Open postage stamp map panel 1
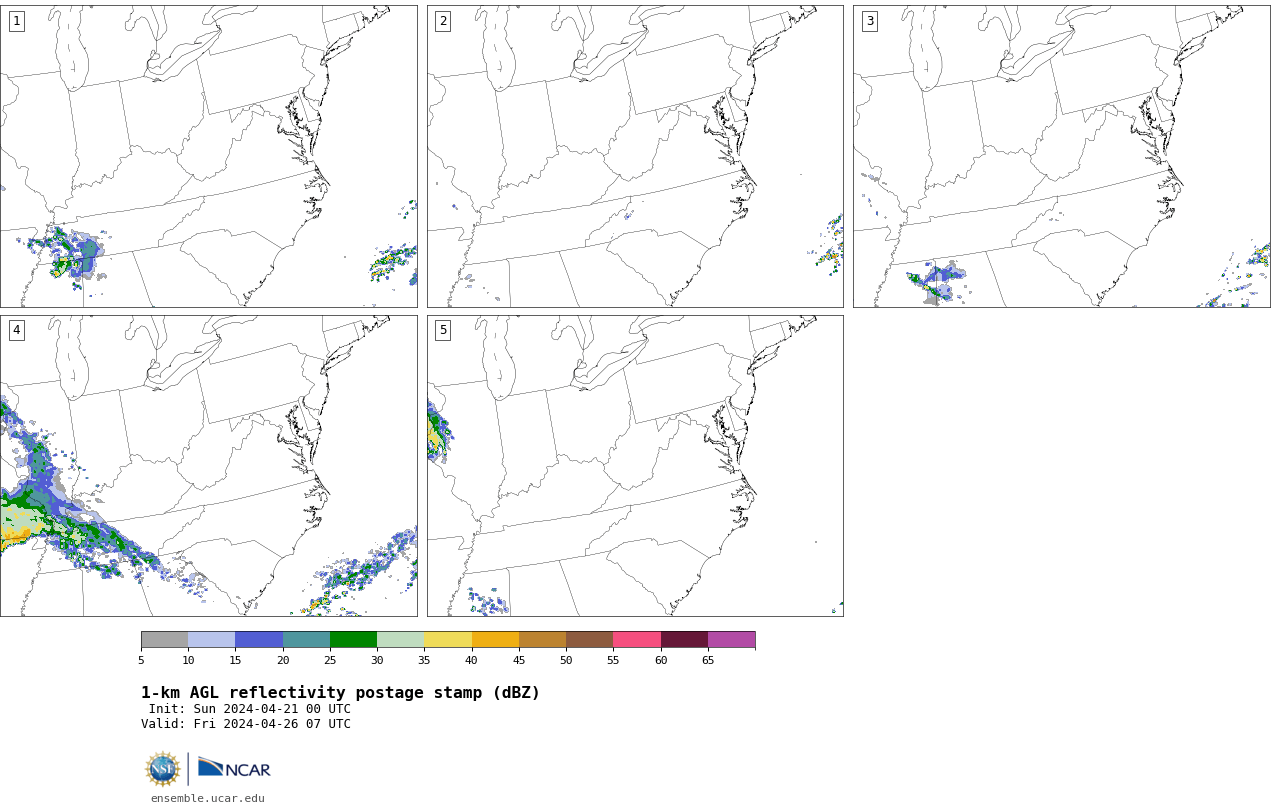 (x=208, y=156)
